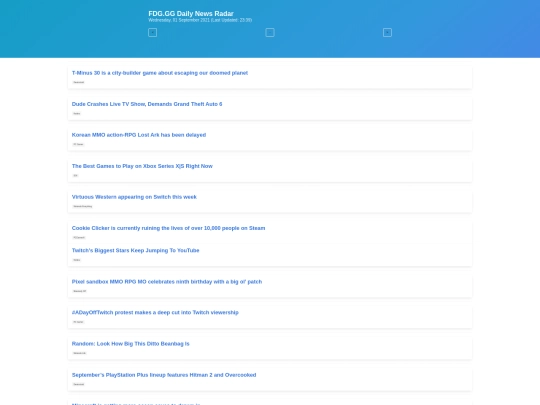Open the T-Minus 30 city-builder article
This screenshot has height=405, width=540.
tap(160, 73)
